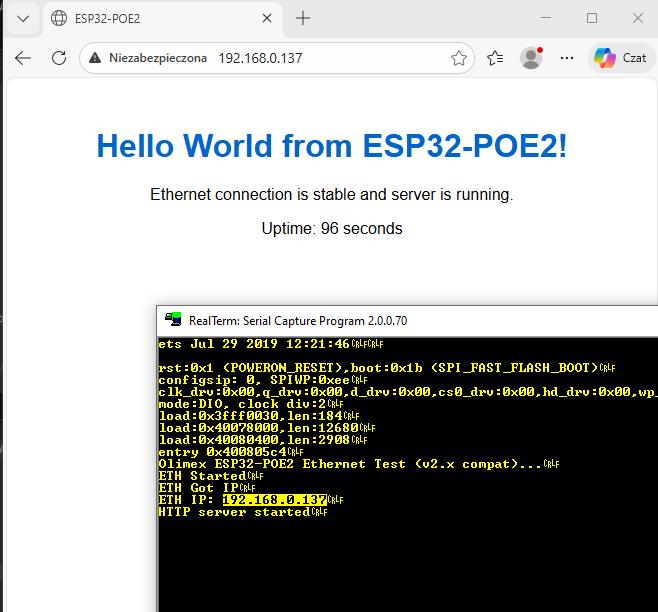Click the not-secure warning triangle icon
This screenshot has height=612, width=658.
coord(95,58)
